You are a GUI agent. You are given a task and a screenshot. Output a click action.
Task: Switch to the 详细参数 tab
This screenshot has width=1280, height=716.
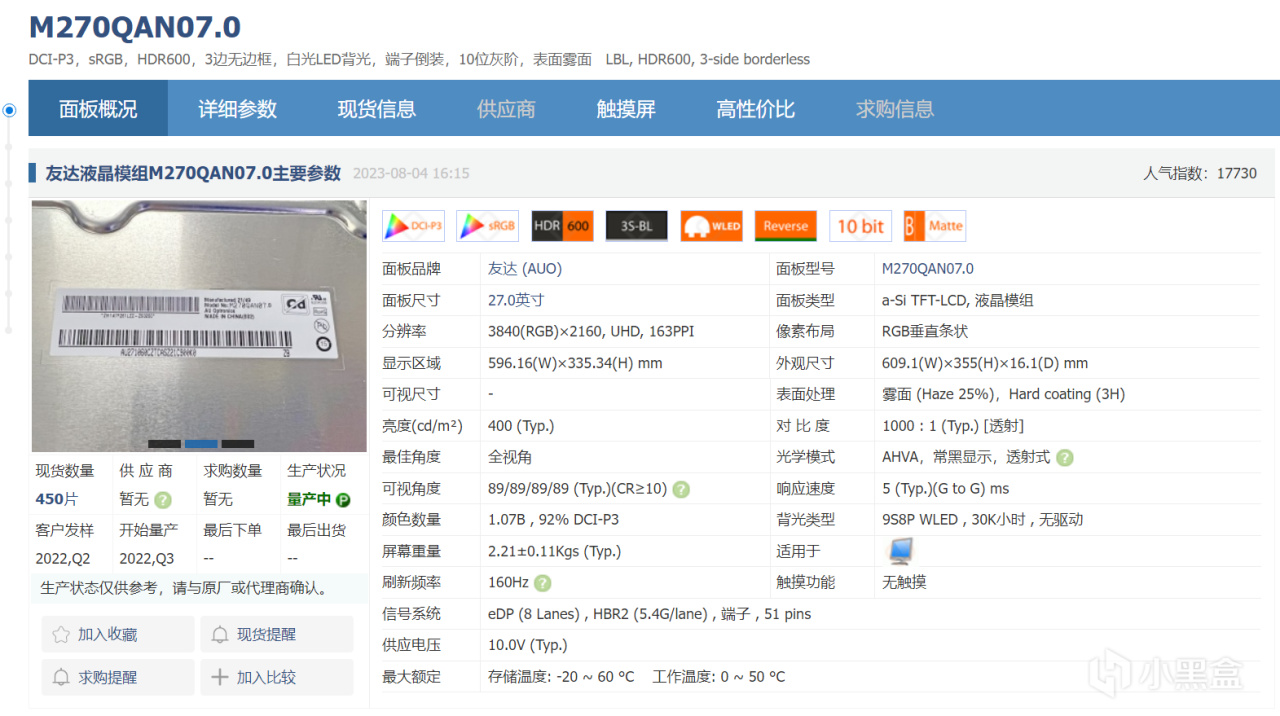[237, 109]
